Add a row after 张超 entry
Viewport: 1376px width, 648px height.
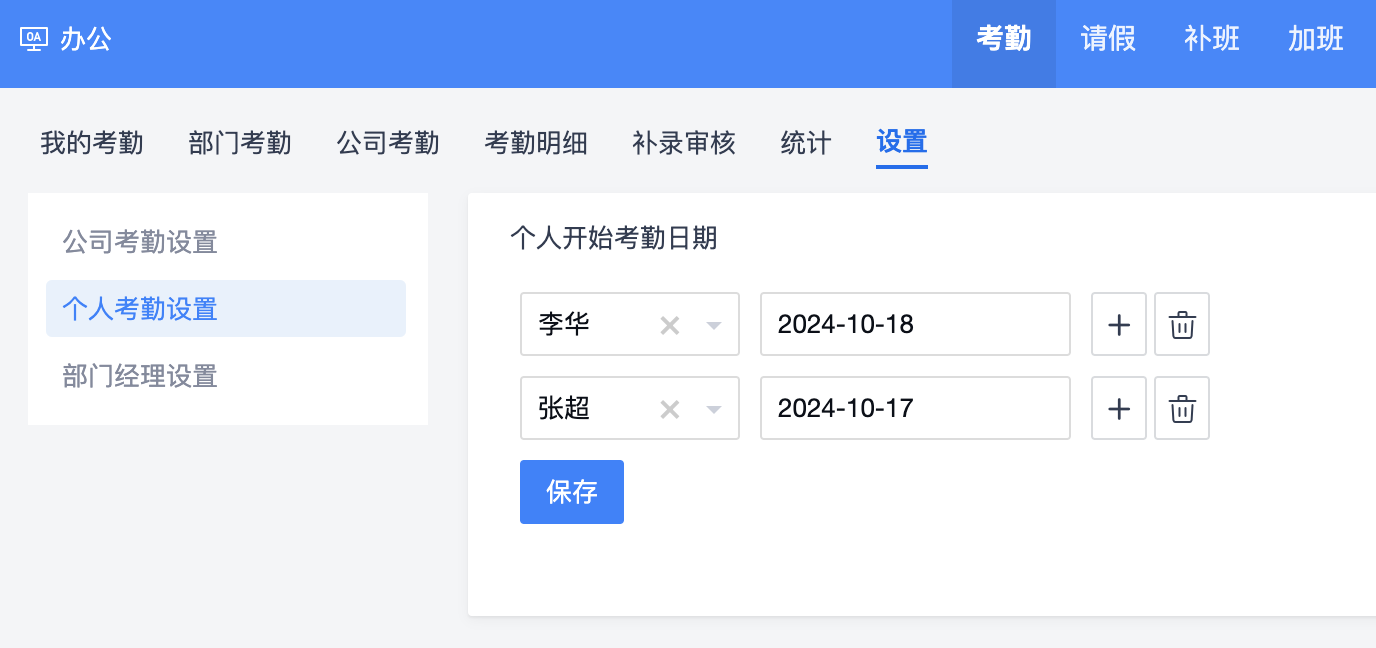click(1119, 408)
